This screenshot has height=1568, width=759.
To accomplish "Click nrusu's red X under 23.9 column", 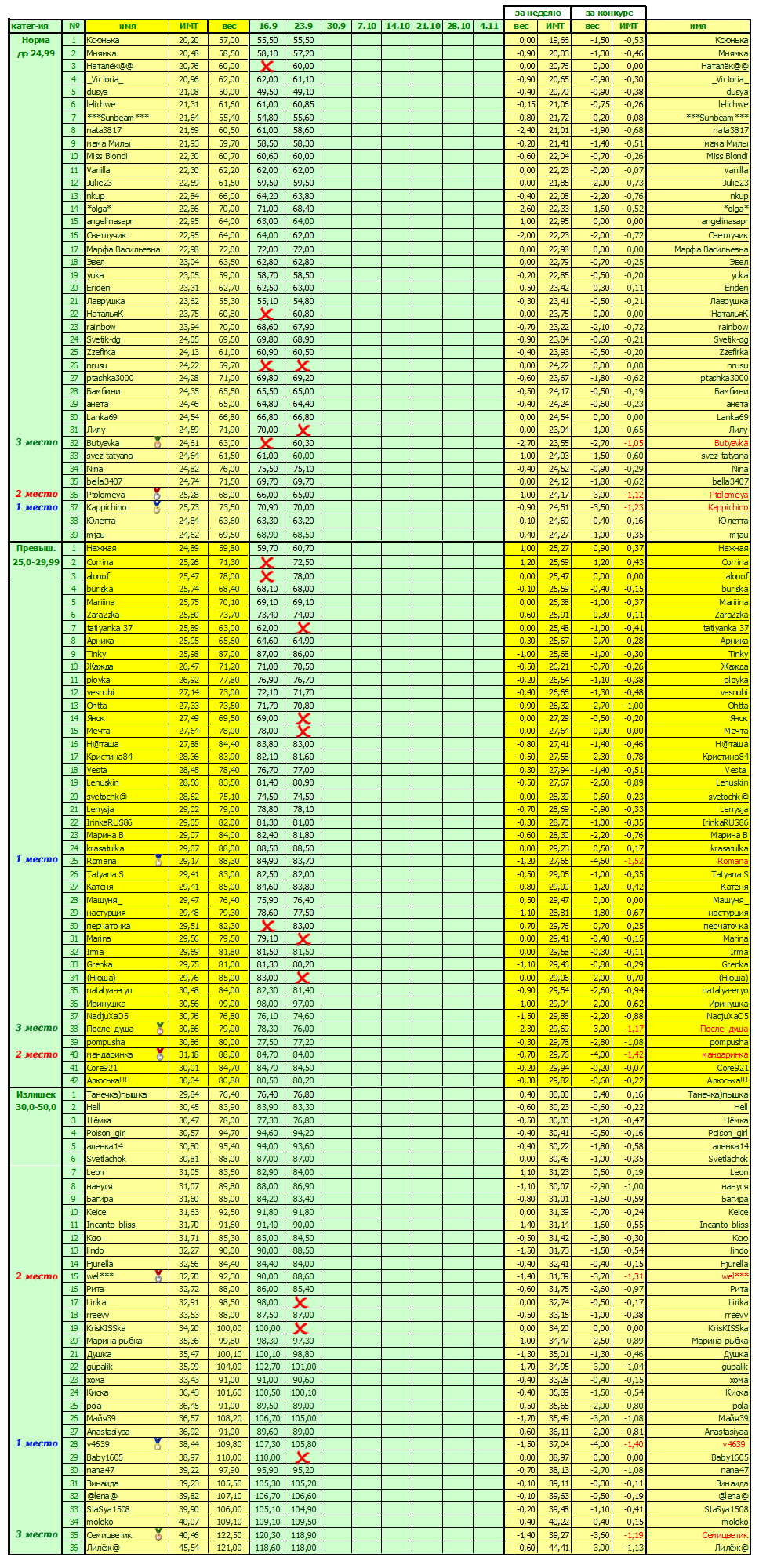I will coord(303,365).
